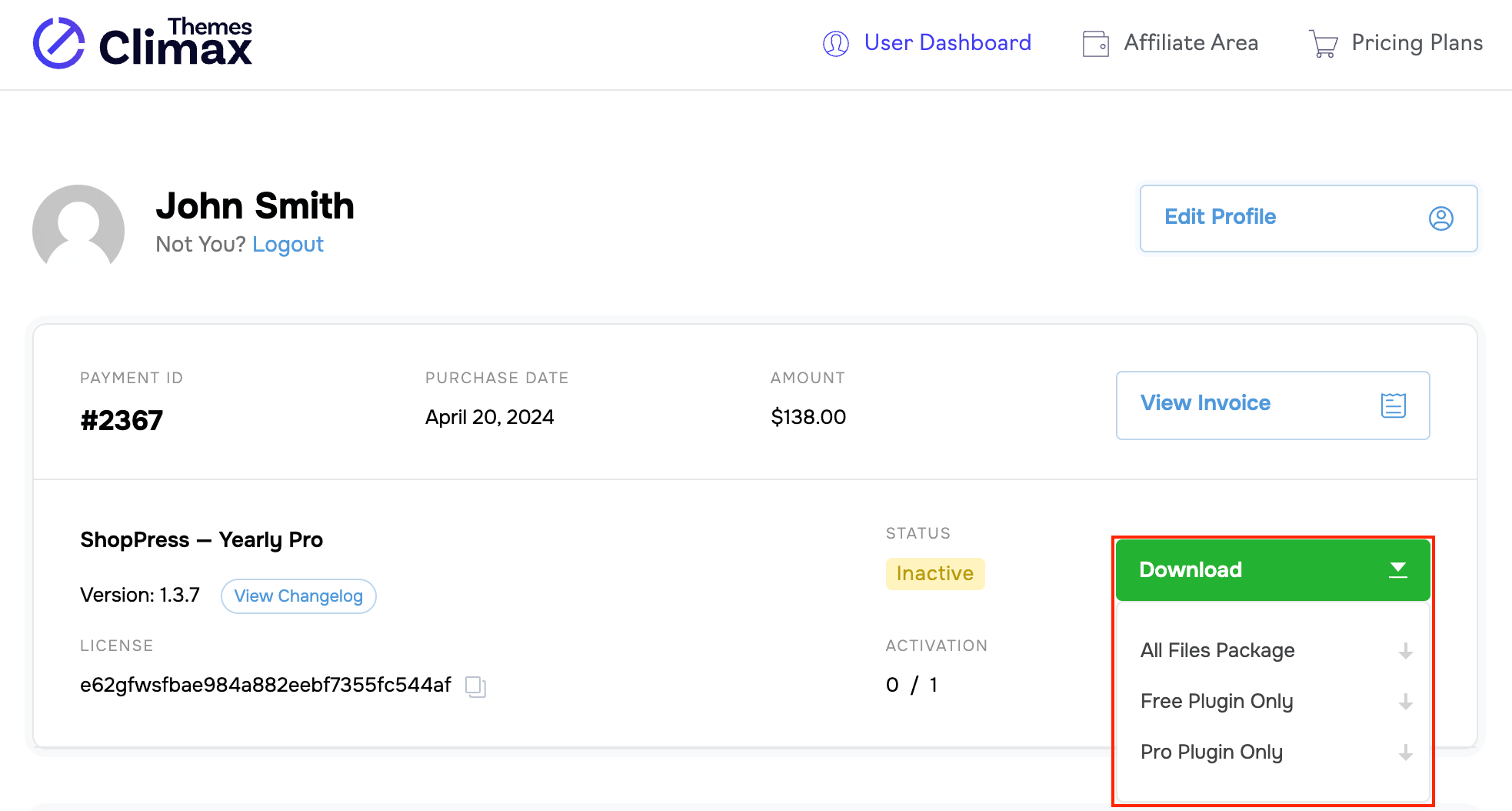This screenshot has height=811, width=1512.
Task: Click the wallet icon beside Affiliate Area
Action: (x=1095, y=44)
